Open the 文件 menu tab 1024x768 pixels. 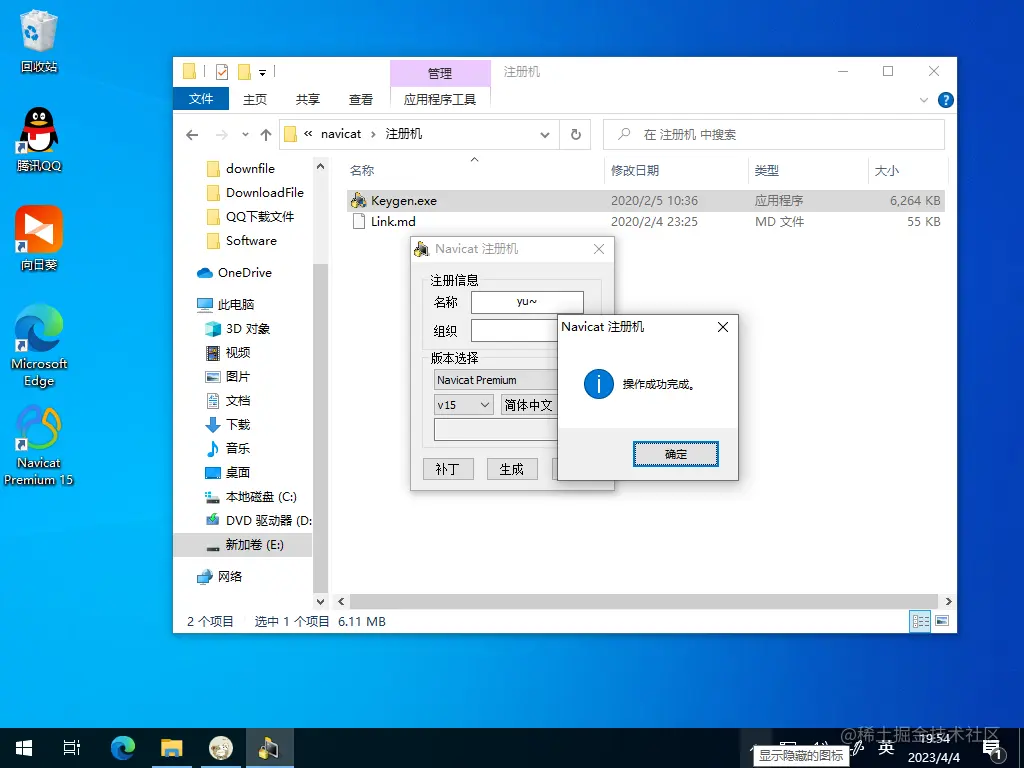(201, 99)
